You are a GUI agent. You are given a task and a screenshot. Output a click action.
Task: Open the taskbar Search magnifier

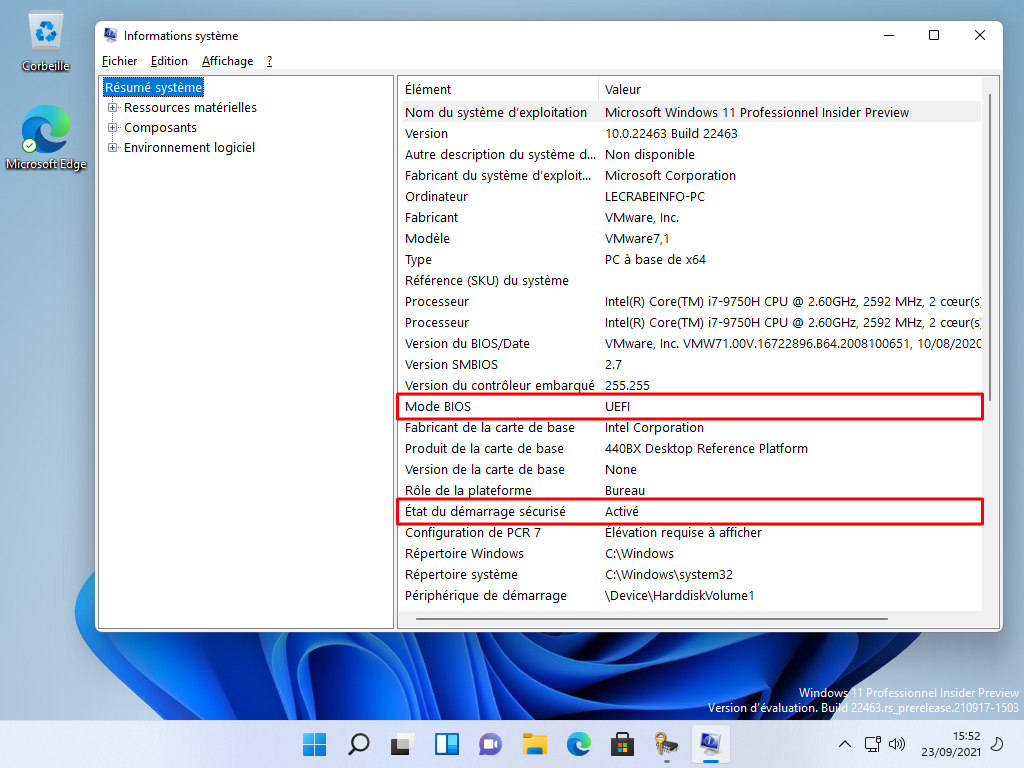click(x=359, y=744)
